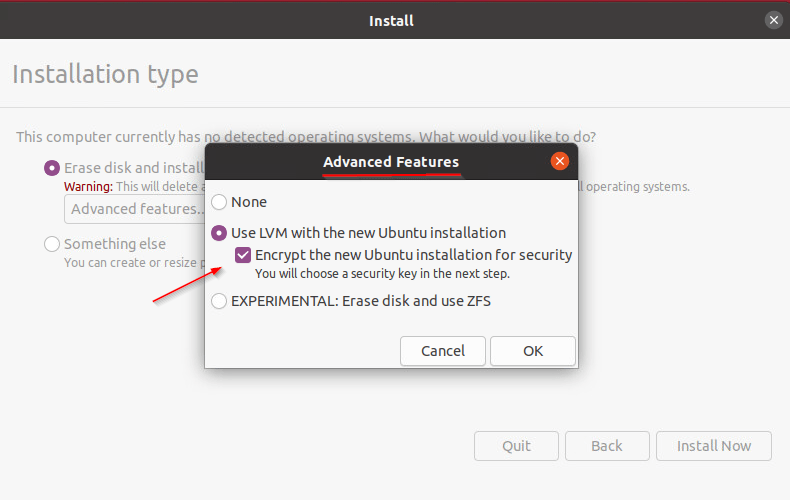Viewport: 790px width, 500px height.
Task: Go Back to the previous step
Action: (x=607, y=446)
